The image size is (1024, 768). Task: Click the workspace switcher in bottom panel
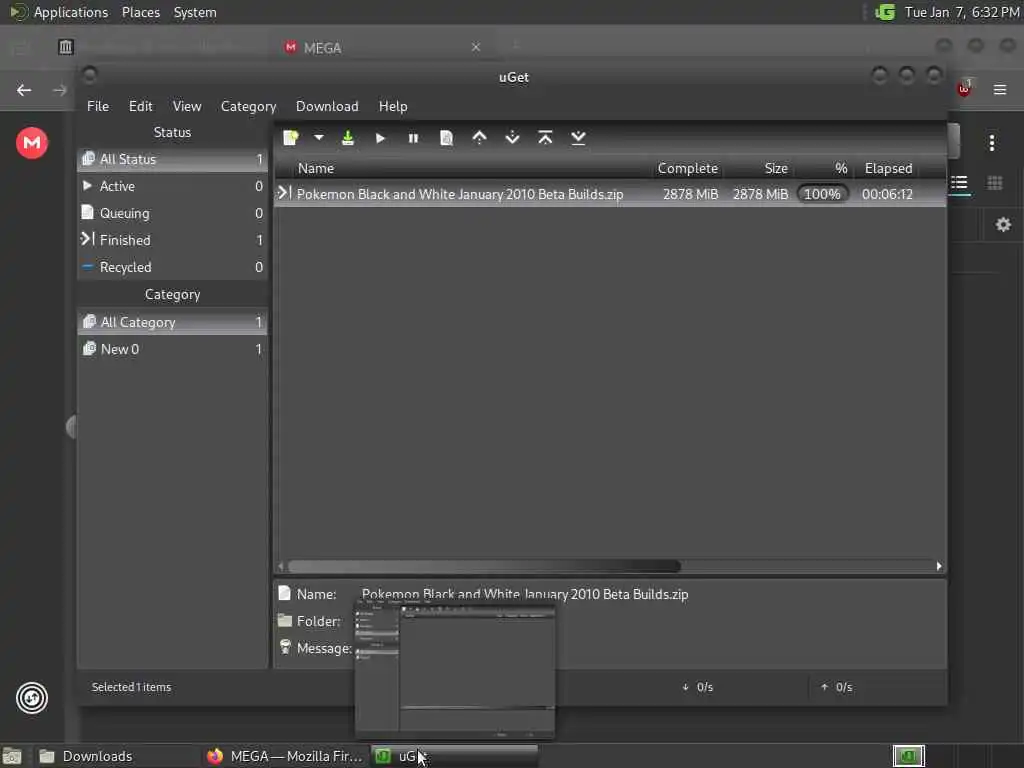(x=909, y=756)
